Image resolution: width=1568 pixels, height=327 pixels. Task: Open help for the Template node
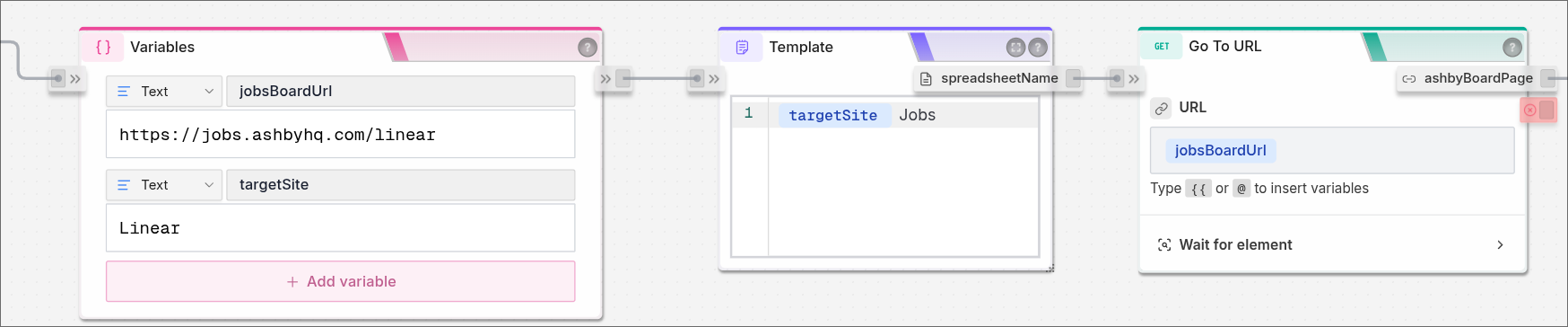point(1038,48)
